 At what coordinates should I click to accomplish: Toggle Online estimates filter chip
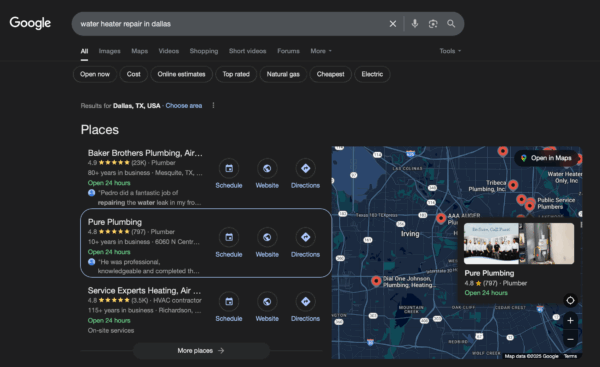tap(181, 74)
